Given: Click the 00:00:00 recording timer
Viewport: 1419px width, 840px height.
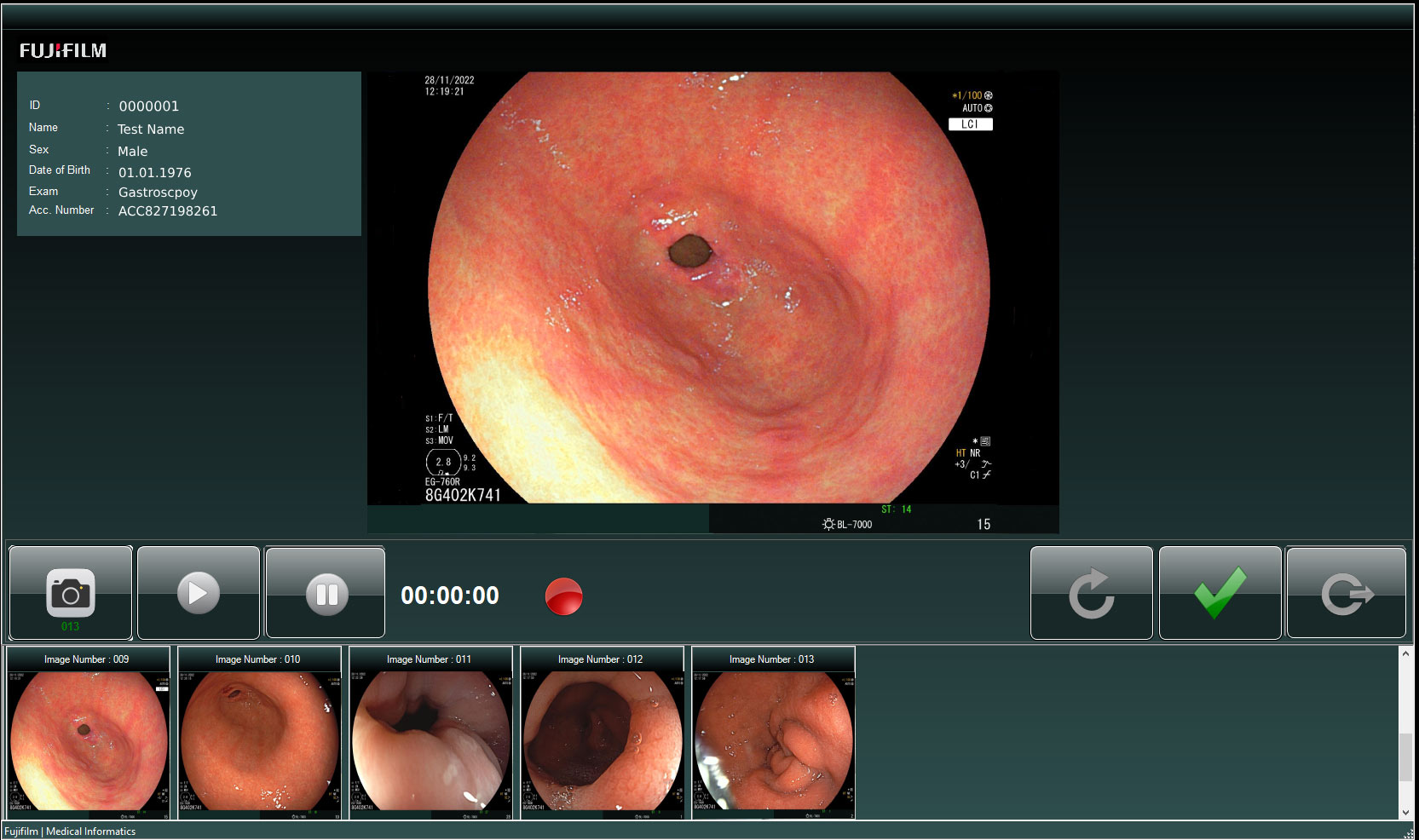Looking at the screenshot, I should [x=450, y=595].
